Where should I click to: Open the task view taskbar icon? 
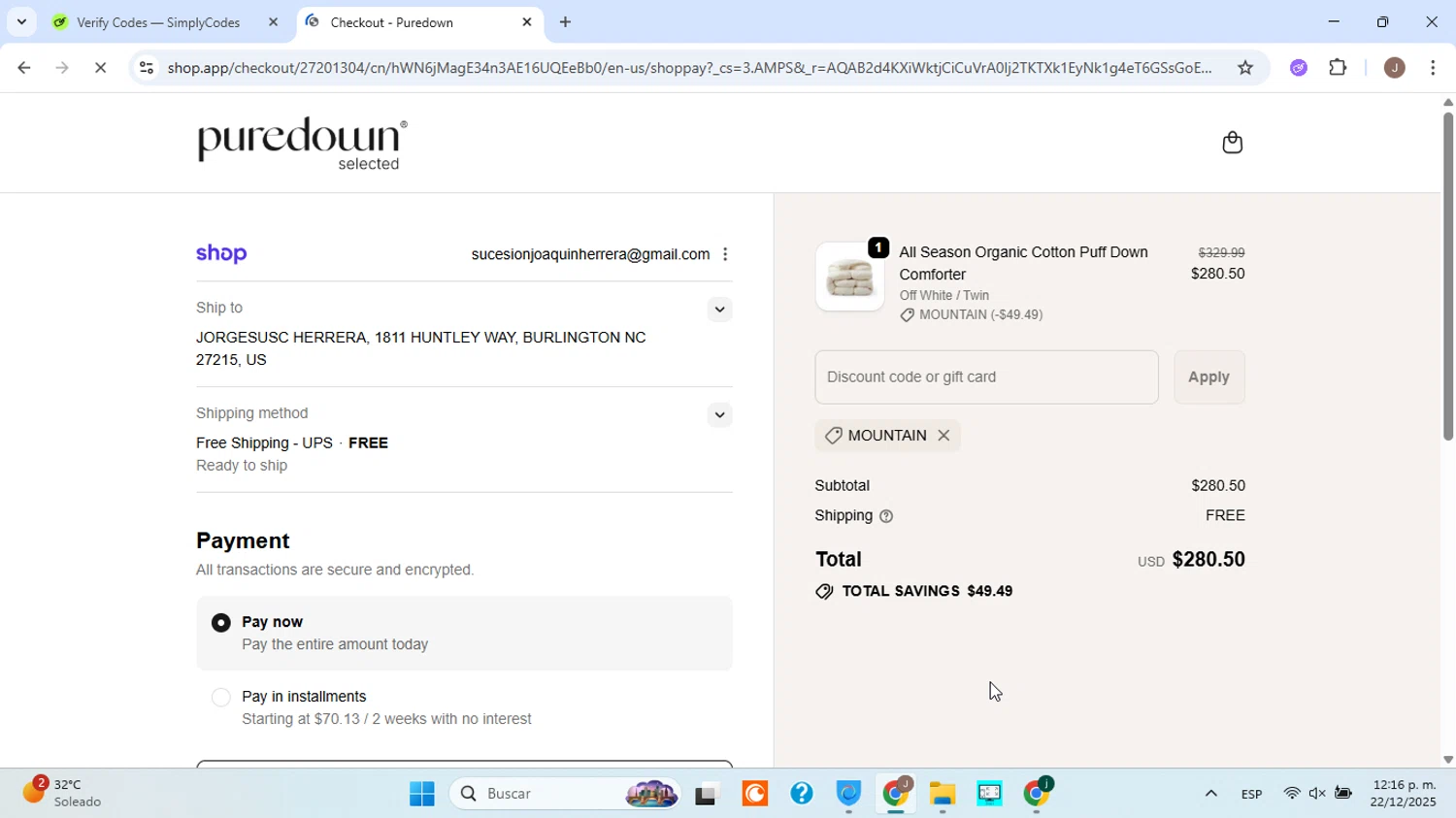(707, 796)
